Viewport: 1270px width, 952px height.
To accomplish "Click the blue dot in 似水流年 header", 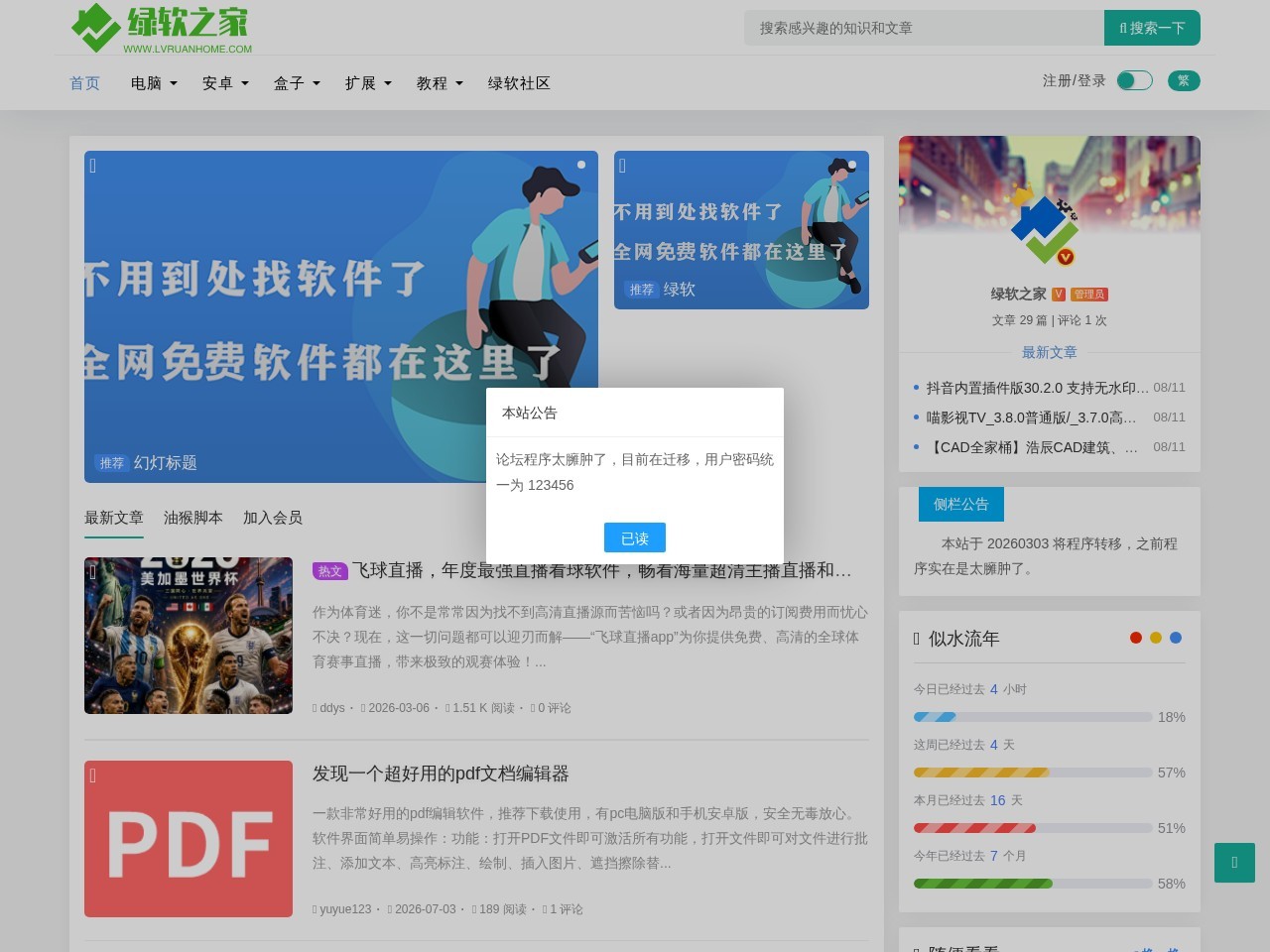I will (x=1176, y=638).
